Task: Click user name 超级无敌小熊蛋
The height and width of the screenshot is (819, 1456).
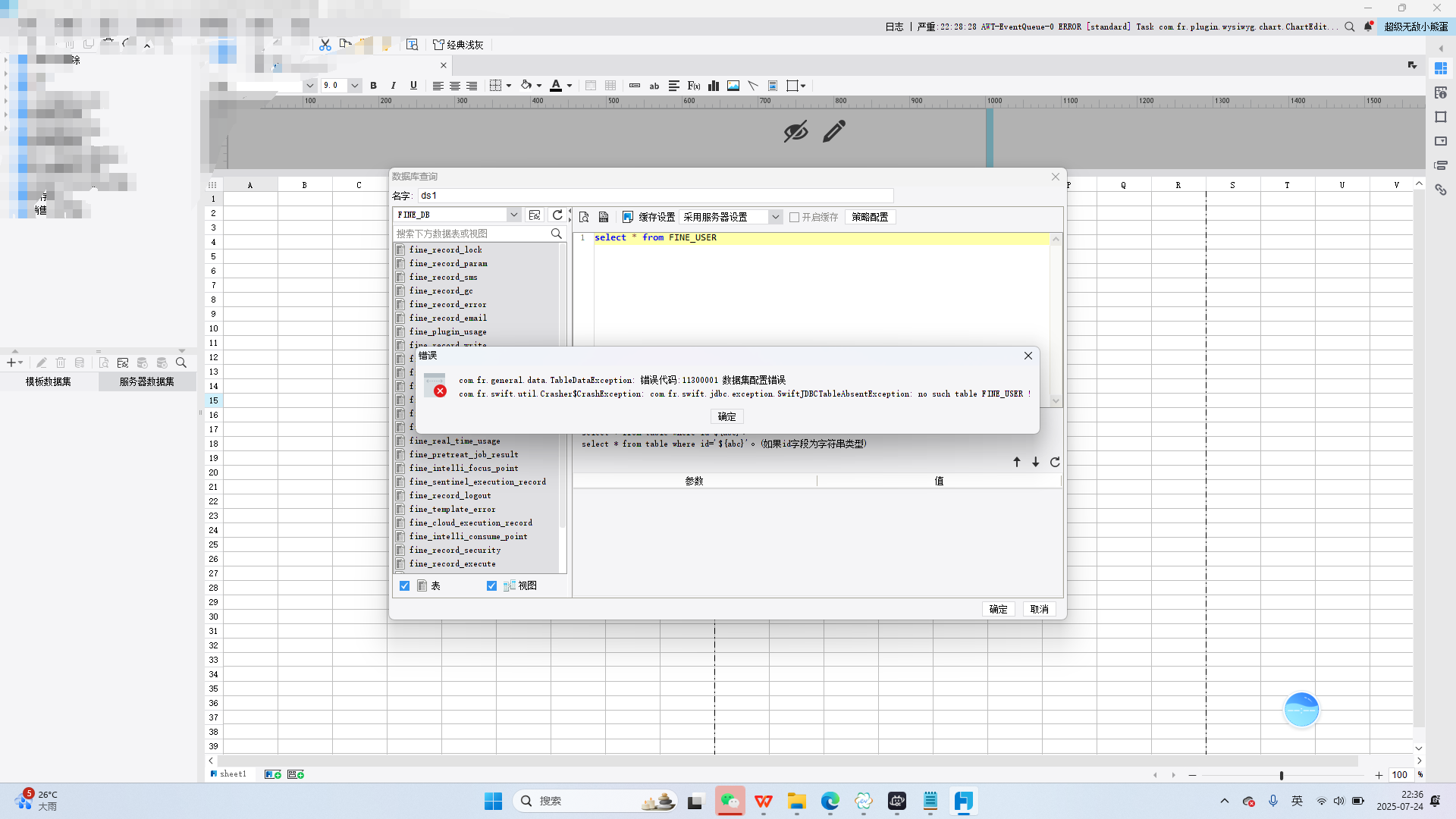Action: pos(1416,27)
